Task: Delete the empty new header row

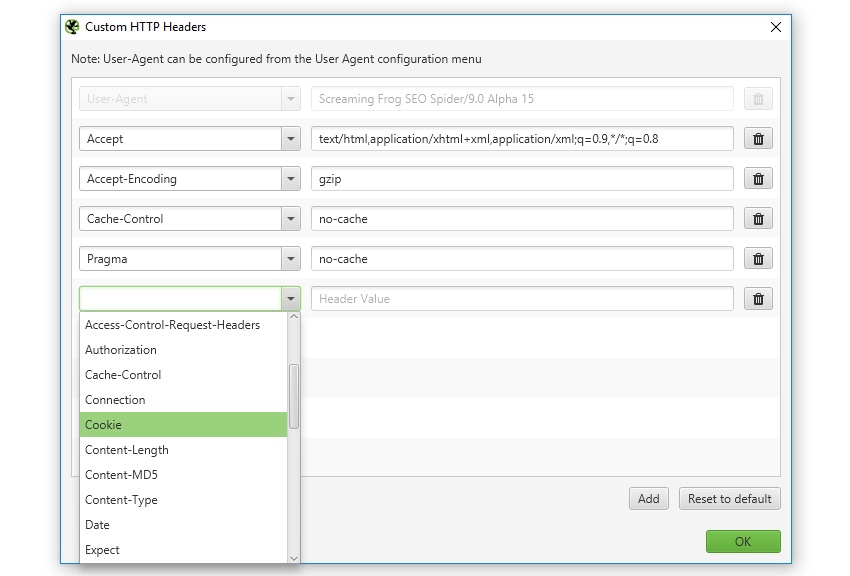Action: pos(758,299)
